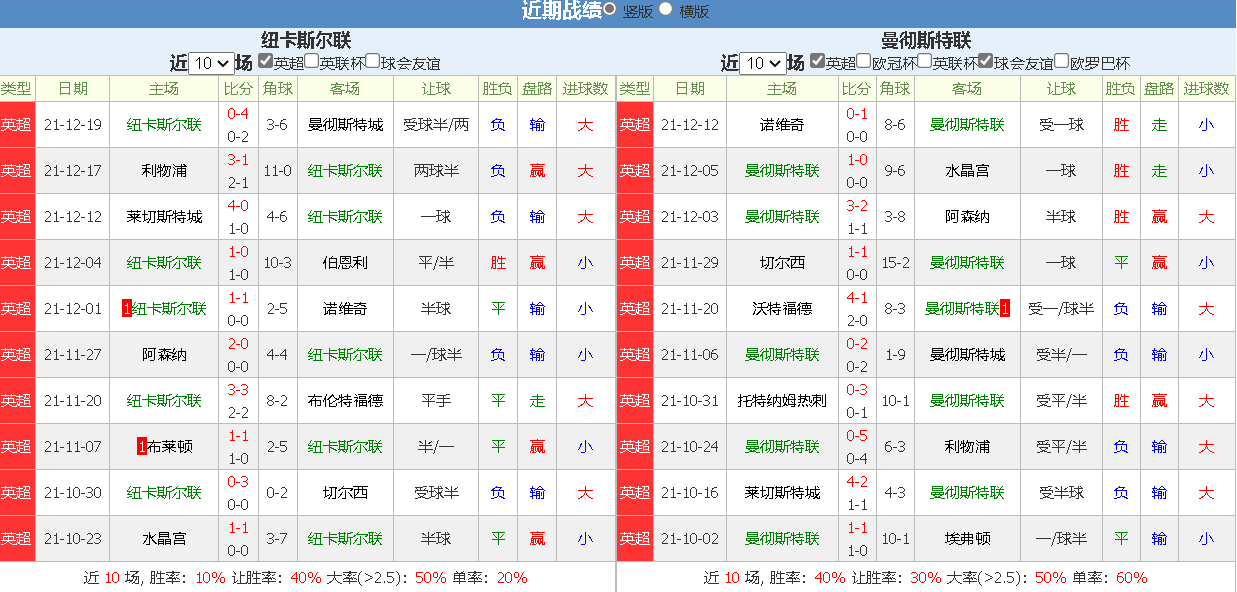Click the 受球半/两 handicap cell

click(436, 125)
